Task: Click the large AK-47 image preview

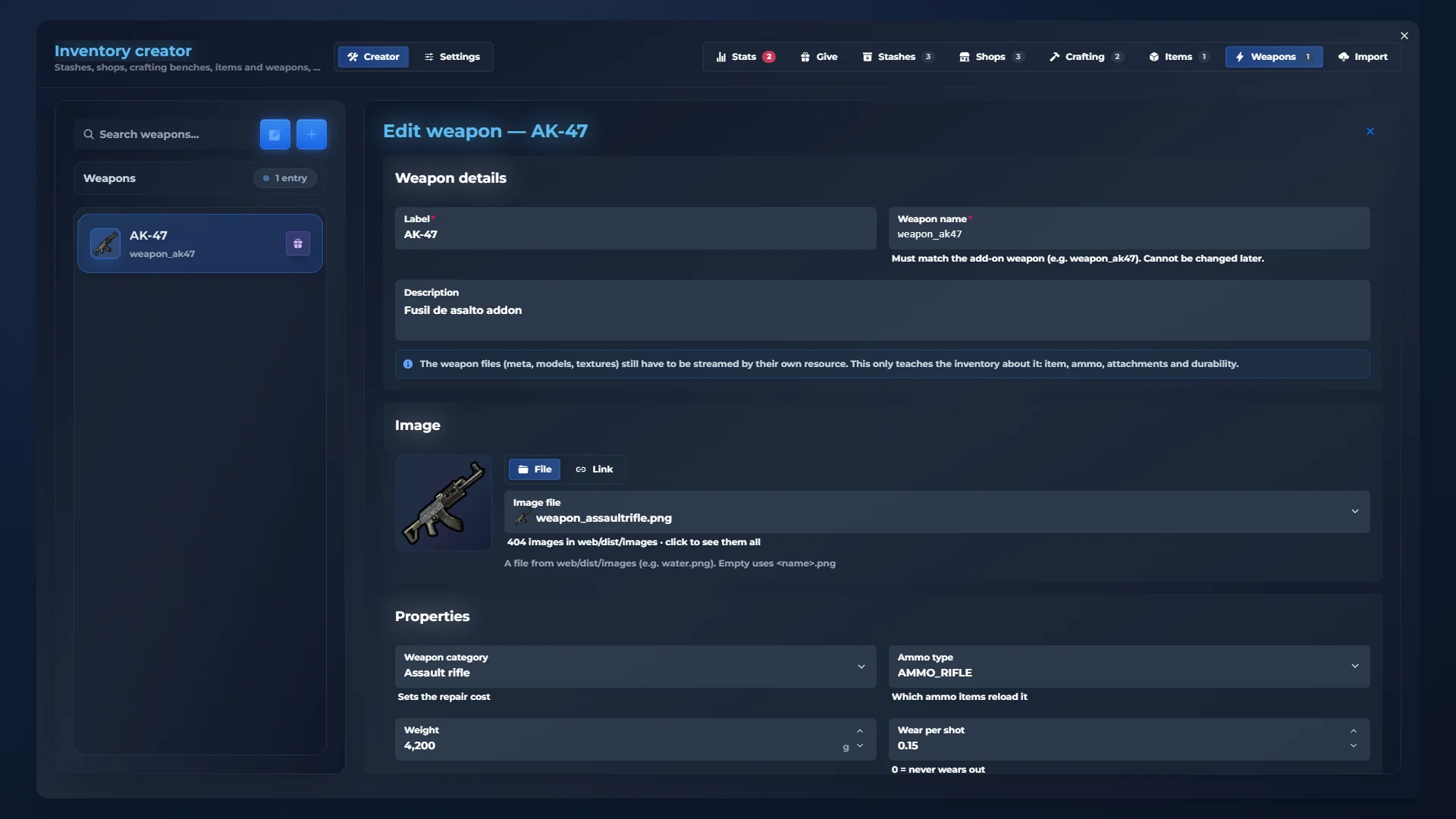Action: (x=444, y=503)
